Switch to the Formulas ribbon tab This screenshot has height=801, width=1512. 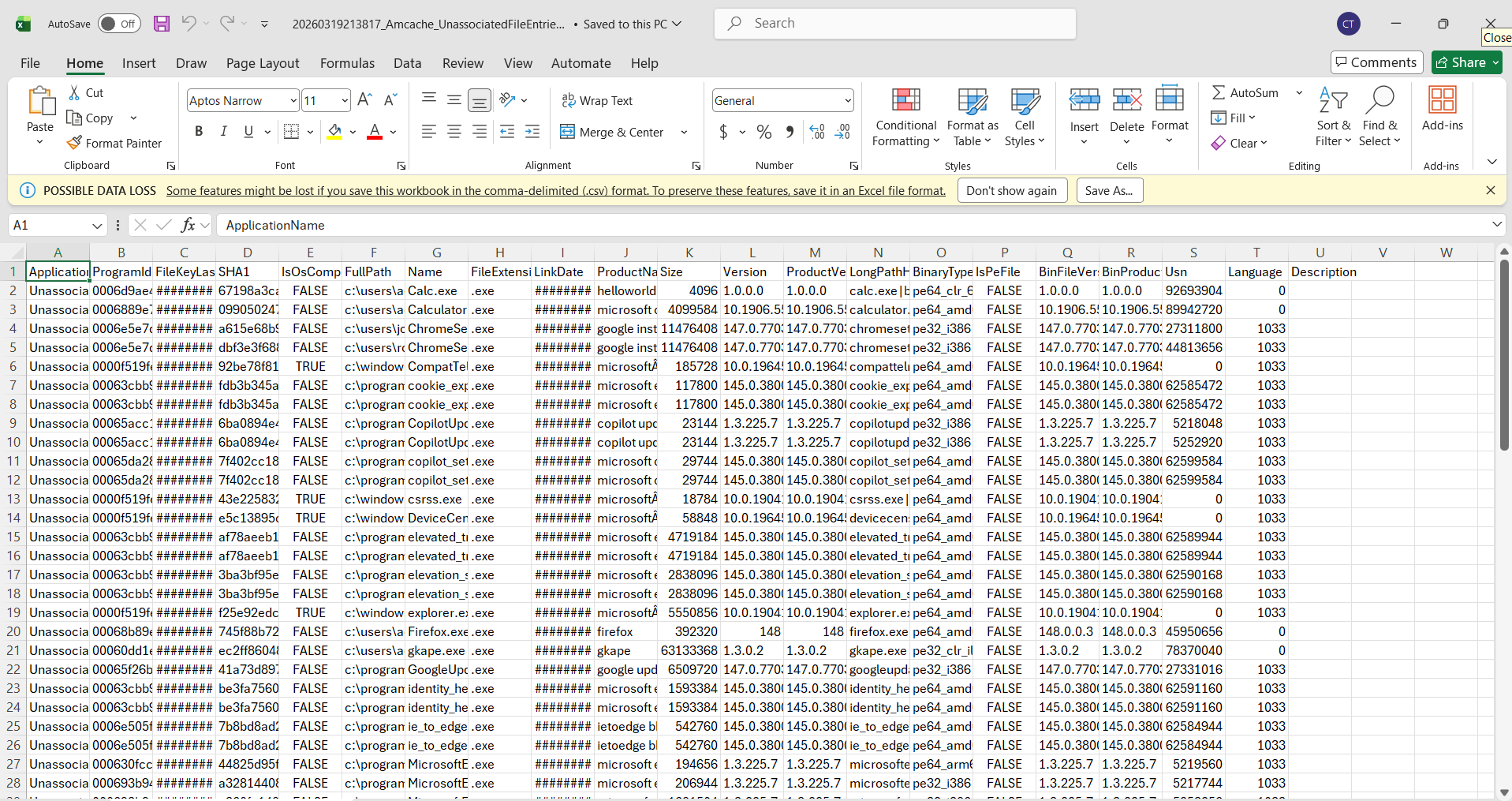coord(347,63)
